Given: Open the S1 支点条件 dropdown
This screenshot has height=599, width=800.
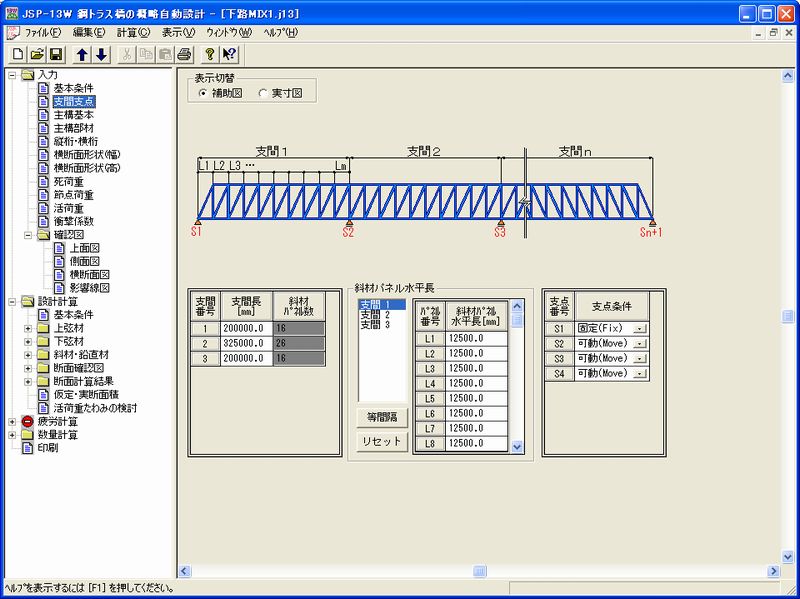Looking at the screenshot, I should (x=639, y=328).
